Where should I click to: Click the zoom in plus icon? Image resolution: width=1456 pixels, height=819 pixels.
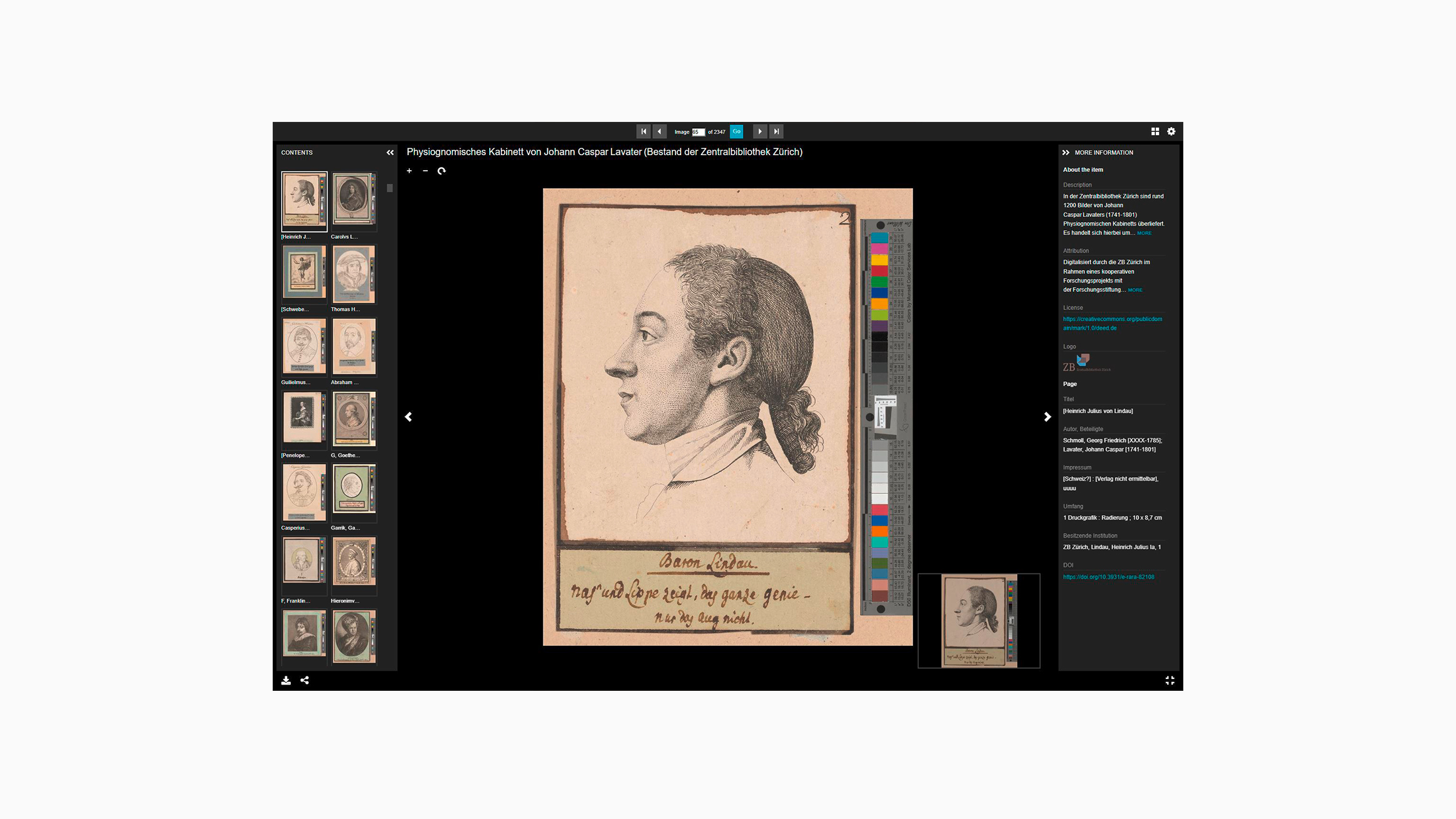pyautogui.click(x=409, y=171)
